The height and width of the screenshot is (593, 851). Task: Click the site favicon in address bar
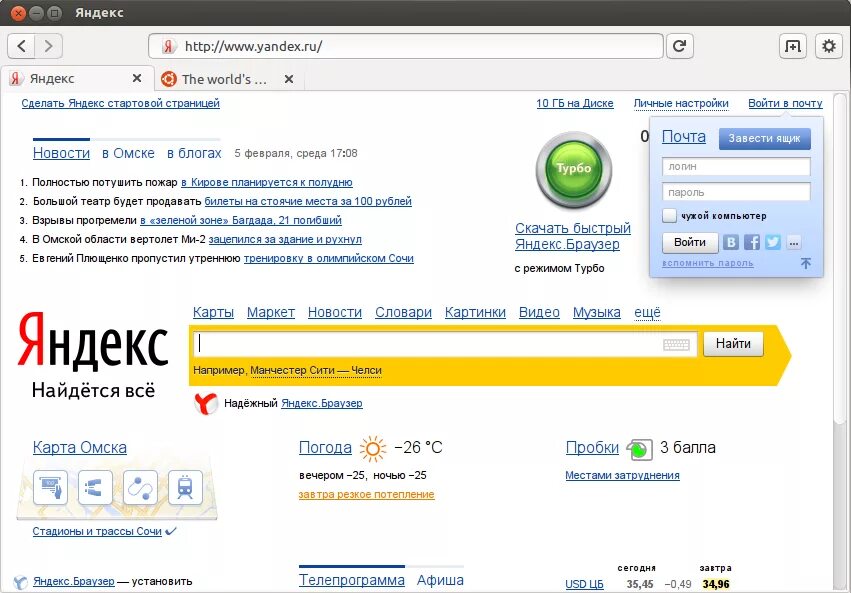click(x=168, y=46)
